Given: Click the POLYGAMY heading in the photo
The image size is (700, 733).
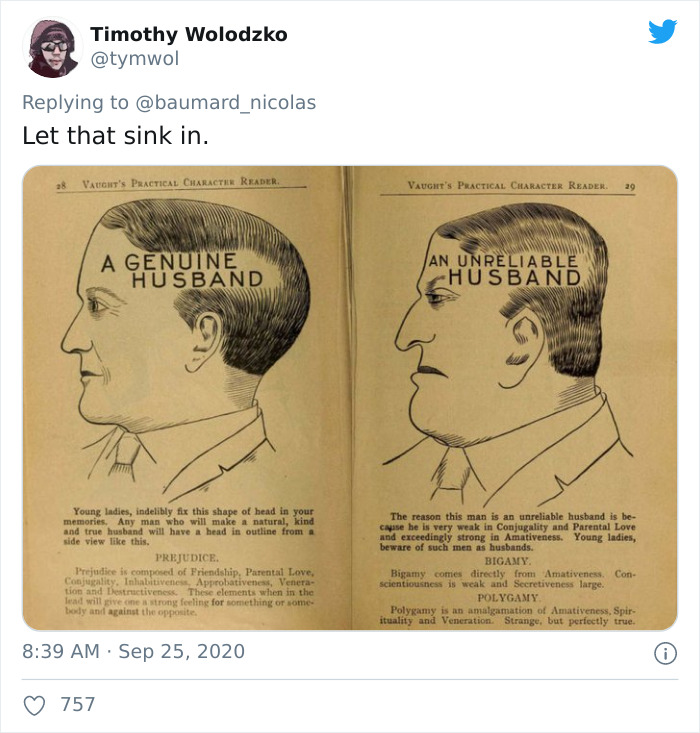Looking at the screenshot, I should coord(508,598).
